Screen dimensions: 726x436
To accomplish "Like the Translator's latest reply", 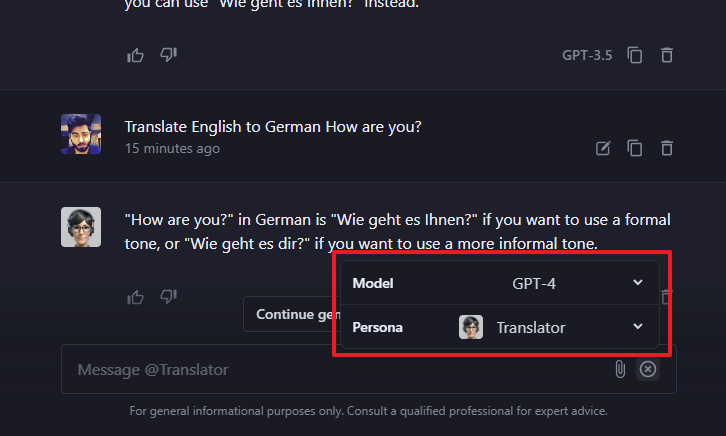I will [x=135, y=297].
